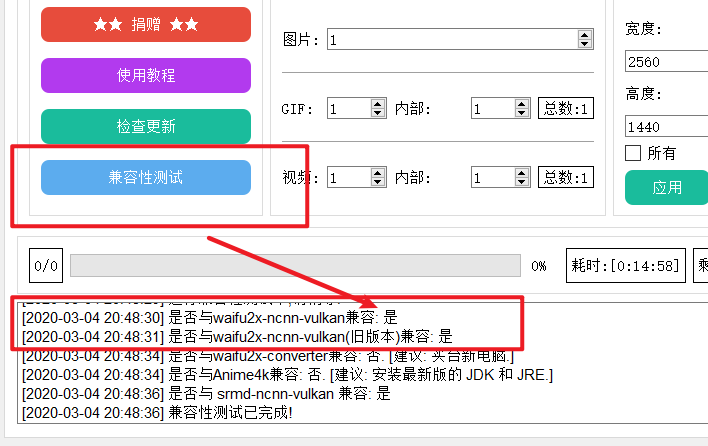The width and height of the screenshot is (708, 446).
Task: Click 总数:1 label in the 视频 row
Action: [566, 177]
